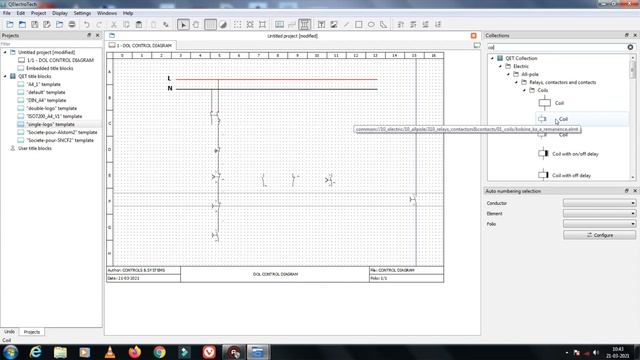Select the Add polyline tool
The image size is (640, 360).
tap(383, 24)
